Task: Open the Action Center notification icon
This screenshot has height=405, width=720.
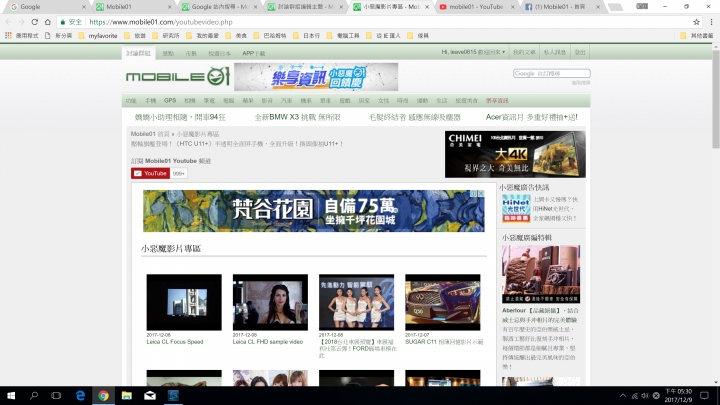Action: (x=704, y=395)
